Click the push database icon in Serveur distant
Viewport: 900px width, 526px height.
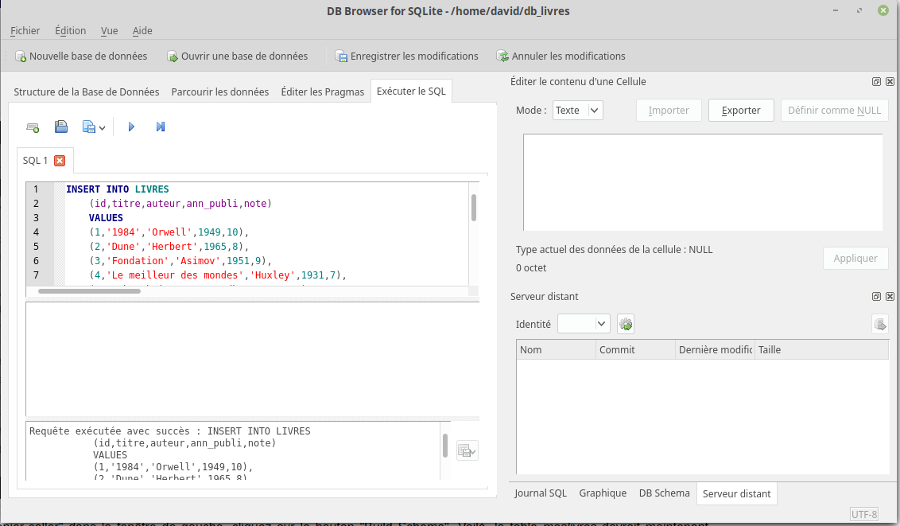pos(879,324)
